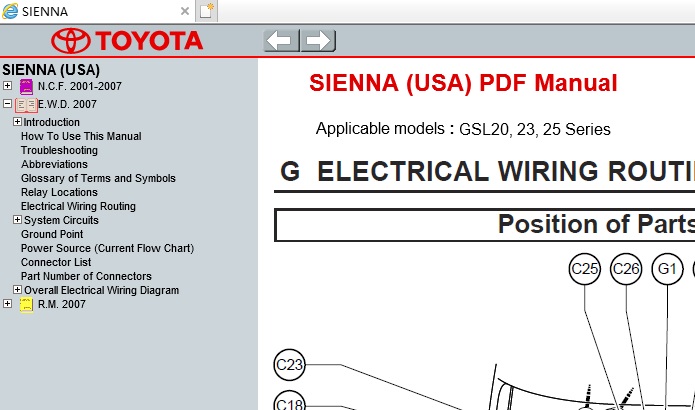
Task: Open the Ground Point page
Action: [x=52, y=234]
